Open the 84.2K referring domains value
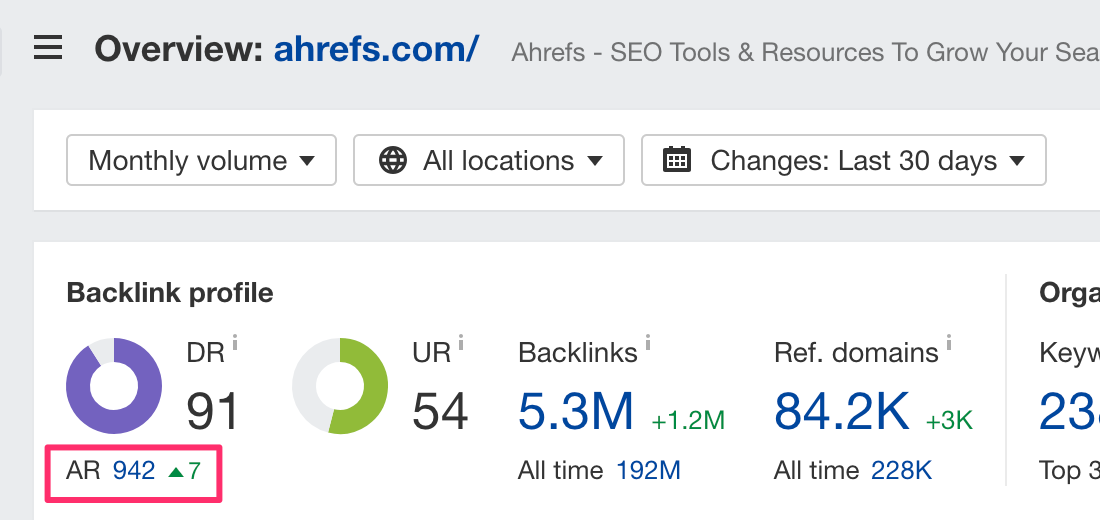Viewport: 1100px width, 520px height. [842, 411]
